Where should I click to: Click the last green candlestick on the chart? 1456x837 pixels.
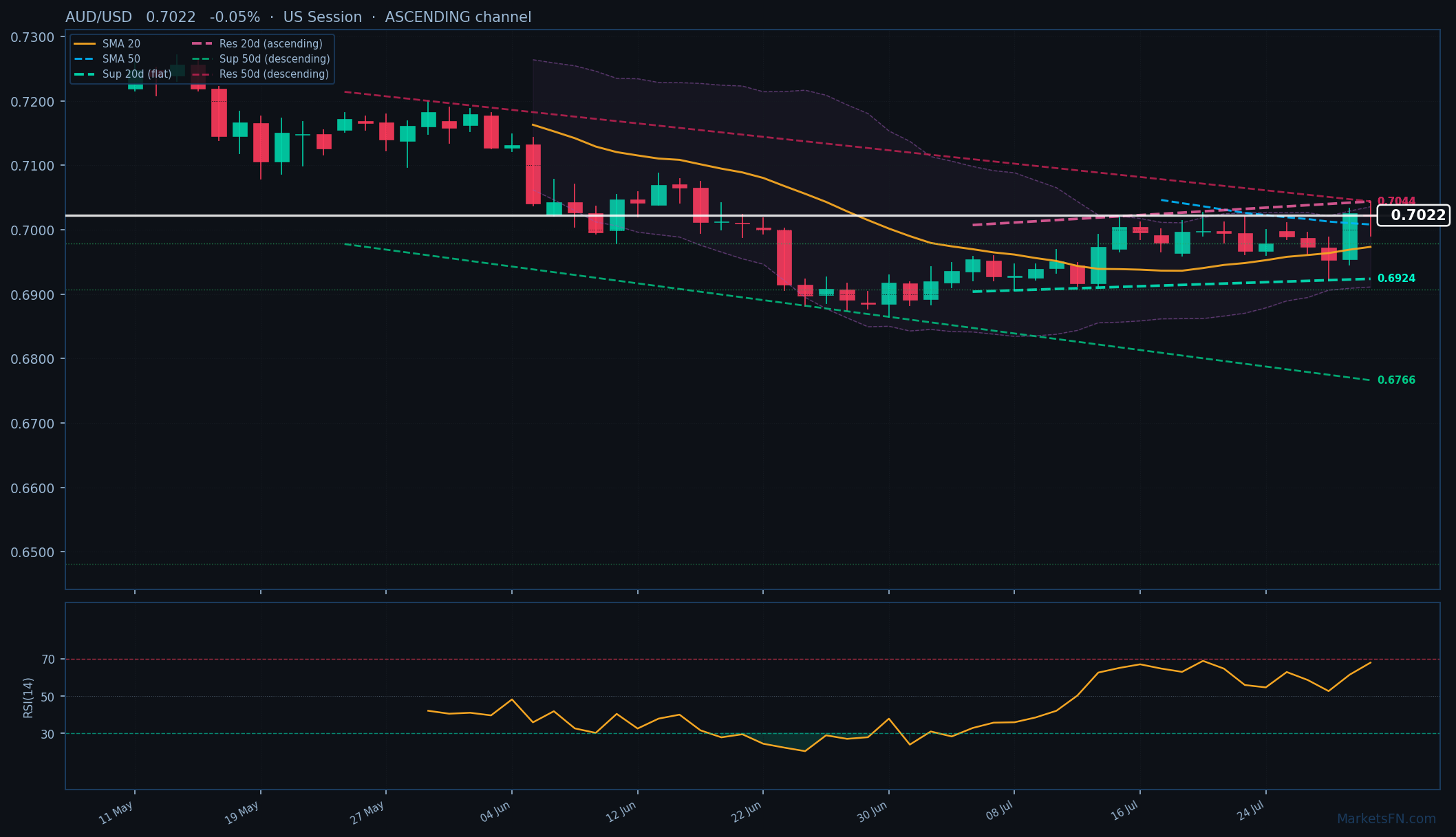coord(1350,237)
